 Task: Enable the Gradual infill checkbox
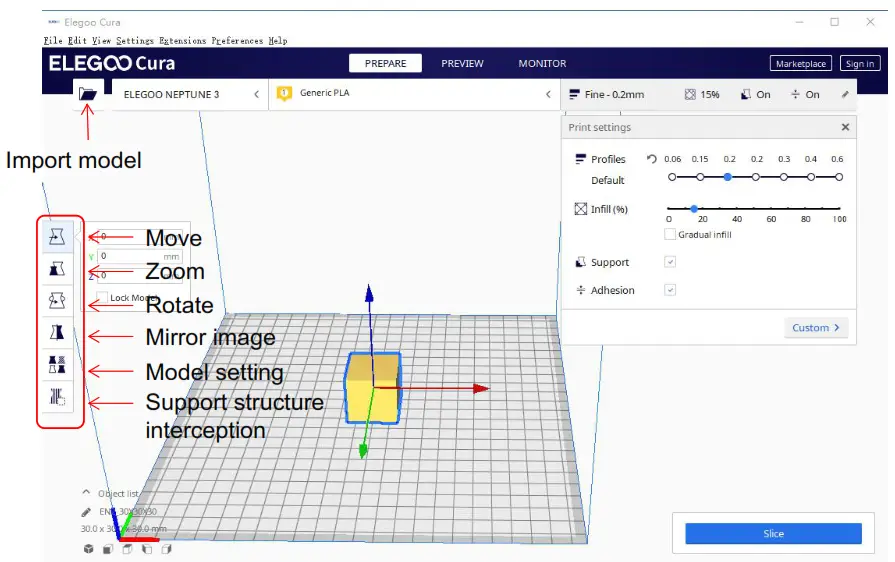coord(670,234)
